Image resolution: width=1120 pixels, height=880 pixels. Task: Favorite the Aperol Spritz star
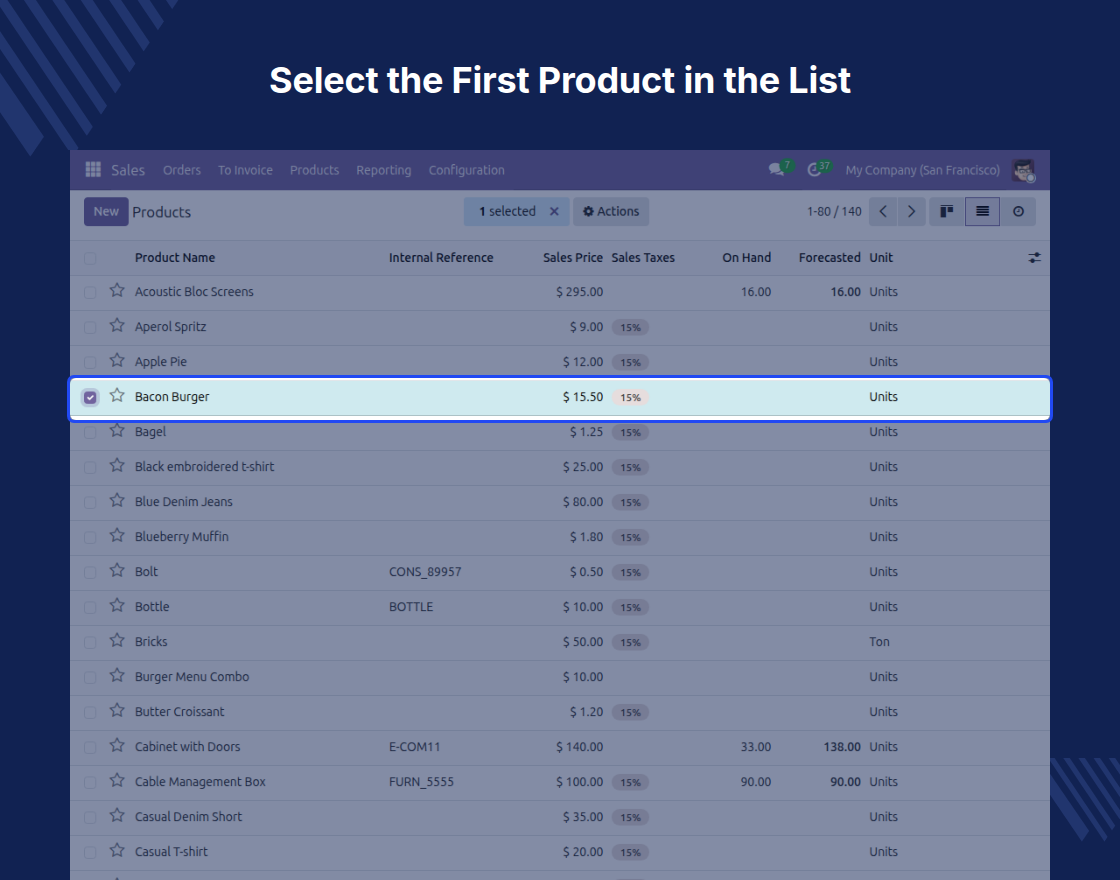pyautogui.click(x=117, y=325)
